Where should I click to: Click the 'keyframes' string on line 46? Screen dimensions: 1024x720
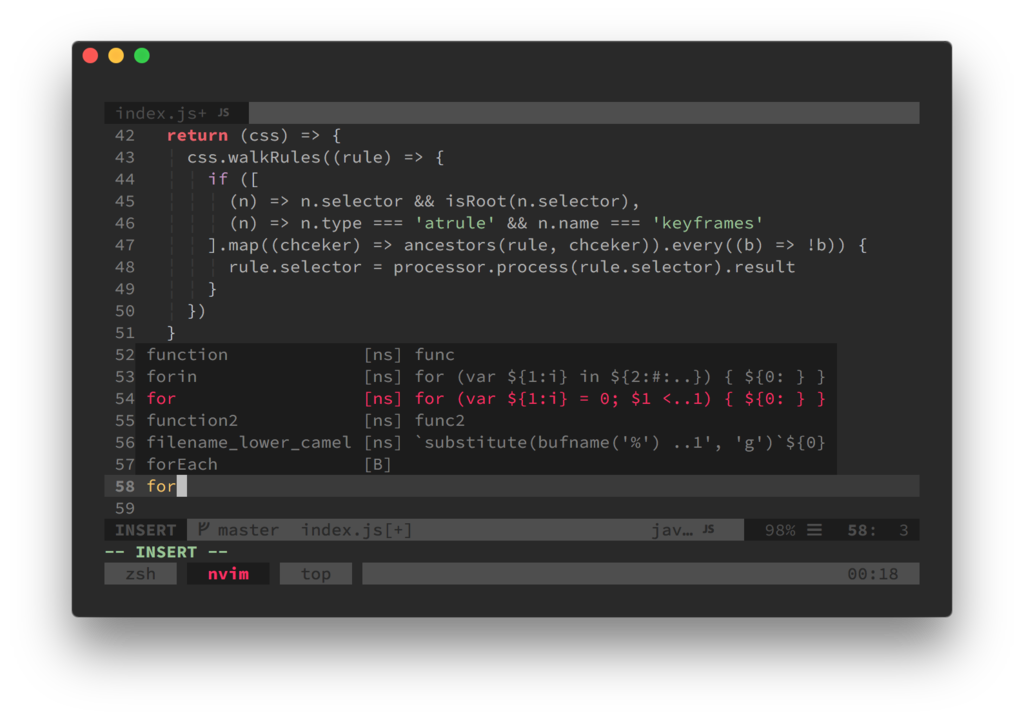(708, 223)
